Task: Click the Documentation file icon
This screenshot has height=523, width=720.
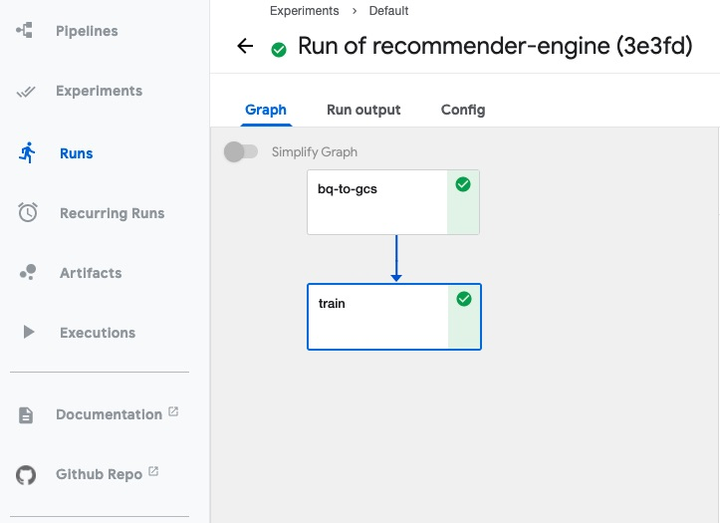Action: 26,415
